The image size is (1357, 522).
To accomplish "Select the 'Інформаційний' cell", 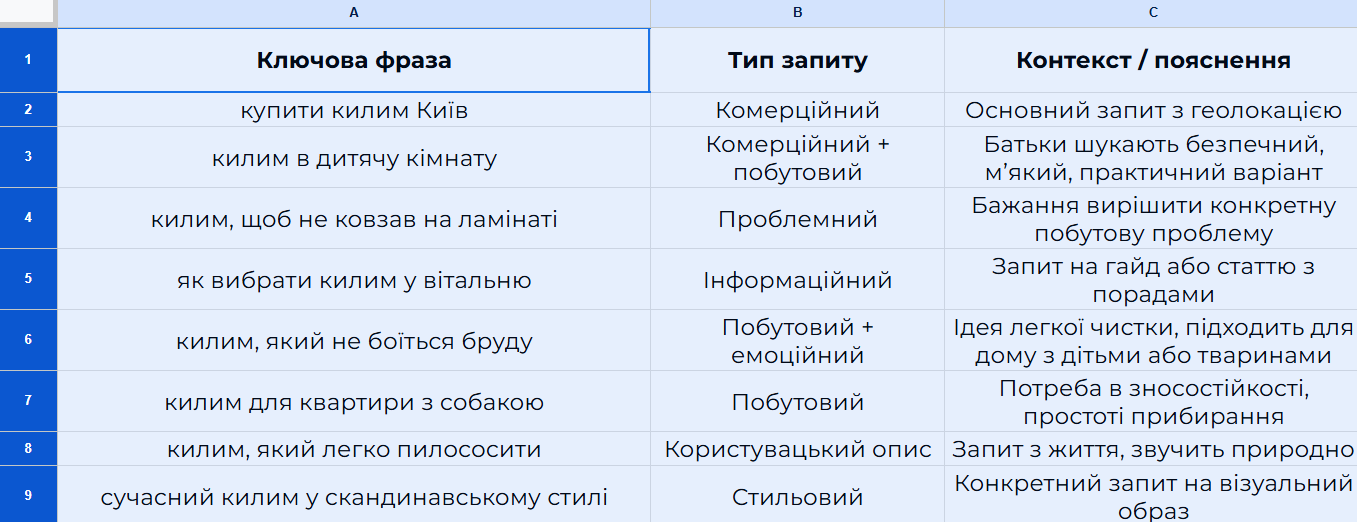I will tap(797, 280).
